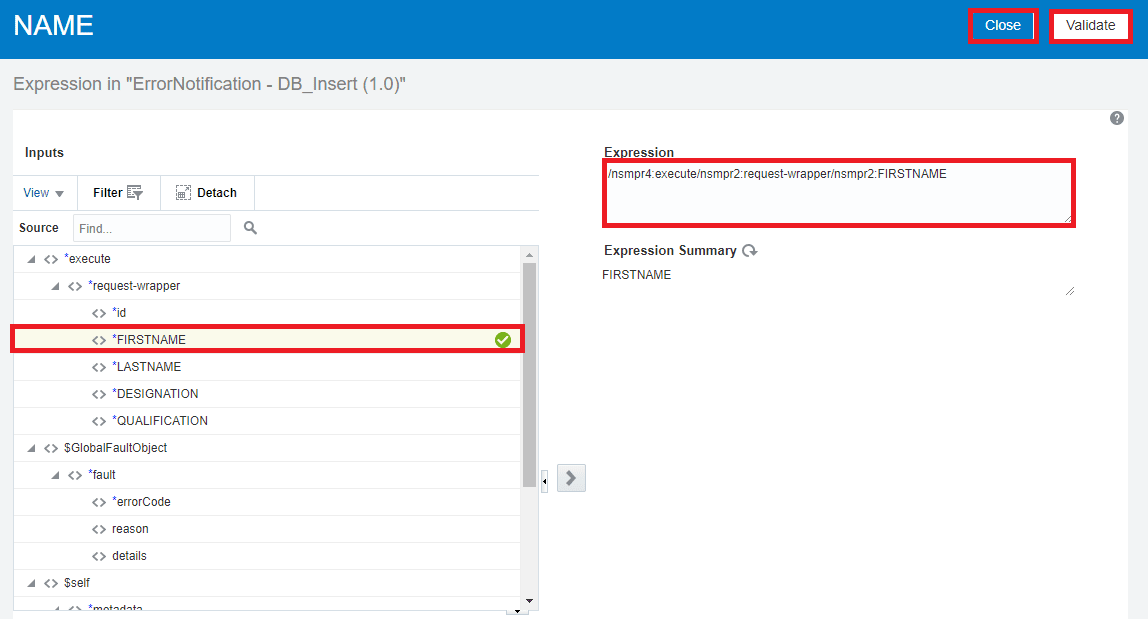Click the Close button

[x=1003, y=26]
